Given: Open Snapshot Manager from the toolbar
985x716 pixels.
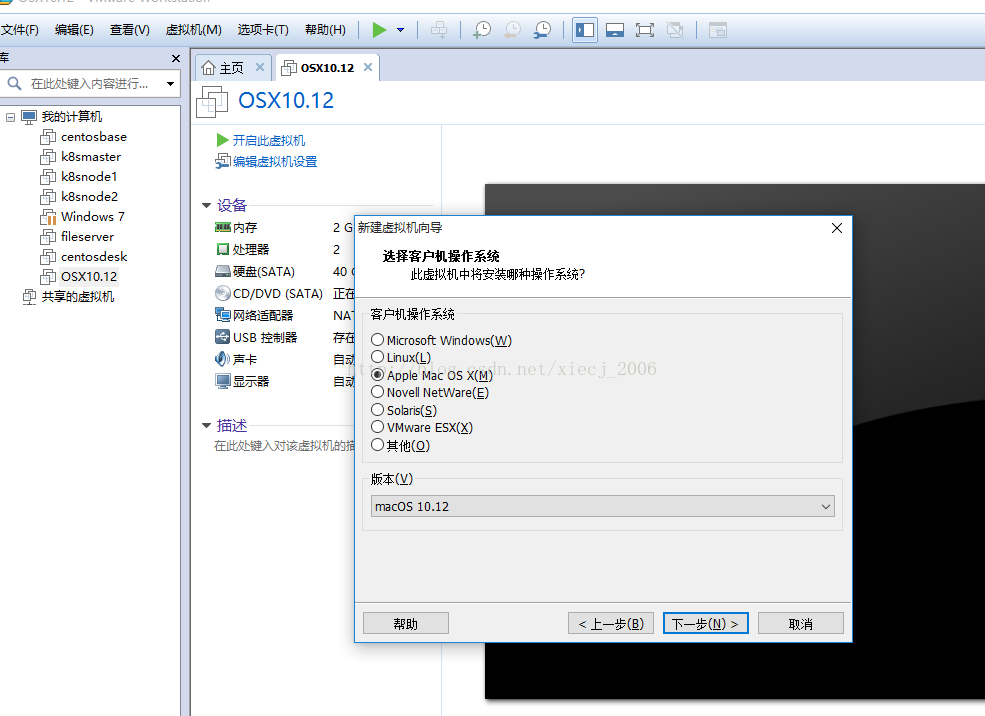Looking at the screenshot, I should (x=542, y=30).
